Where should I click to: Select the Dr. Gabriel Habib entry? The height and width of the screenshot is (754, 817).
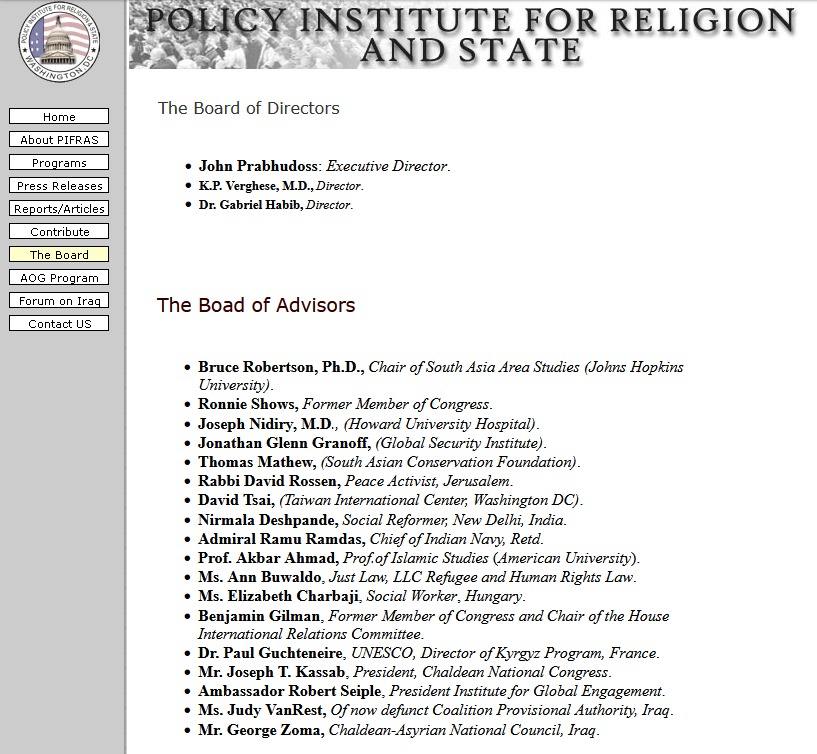point(276,205)
